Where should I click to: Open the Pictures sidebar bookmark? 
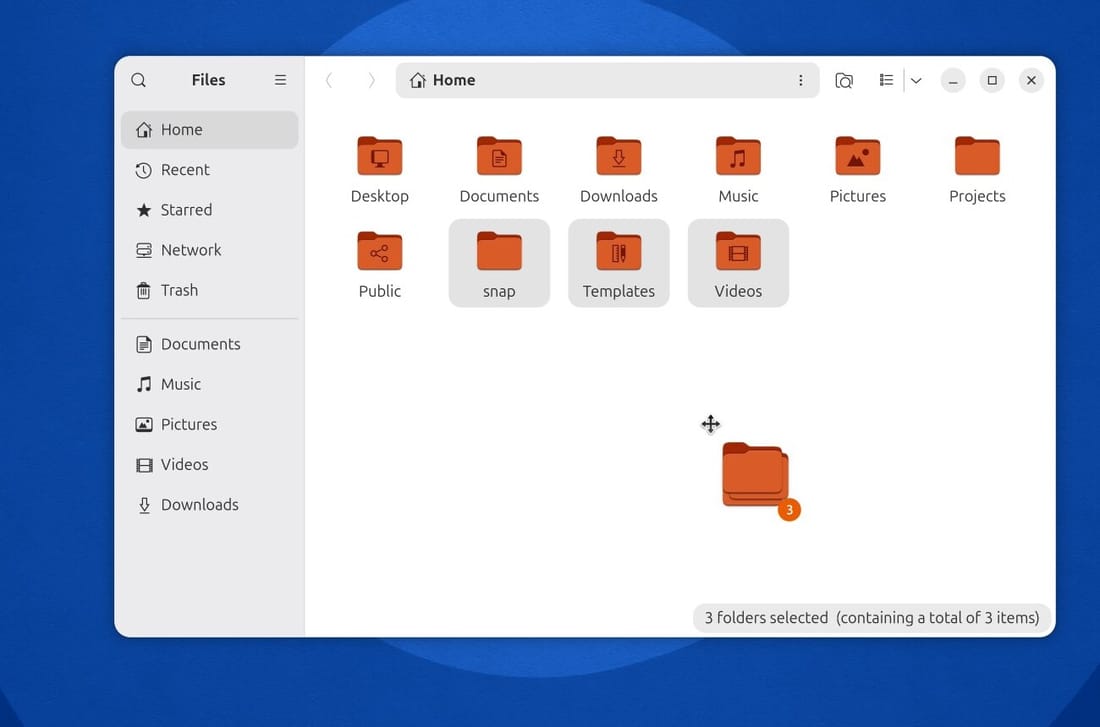[x=209, y=424]
